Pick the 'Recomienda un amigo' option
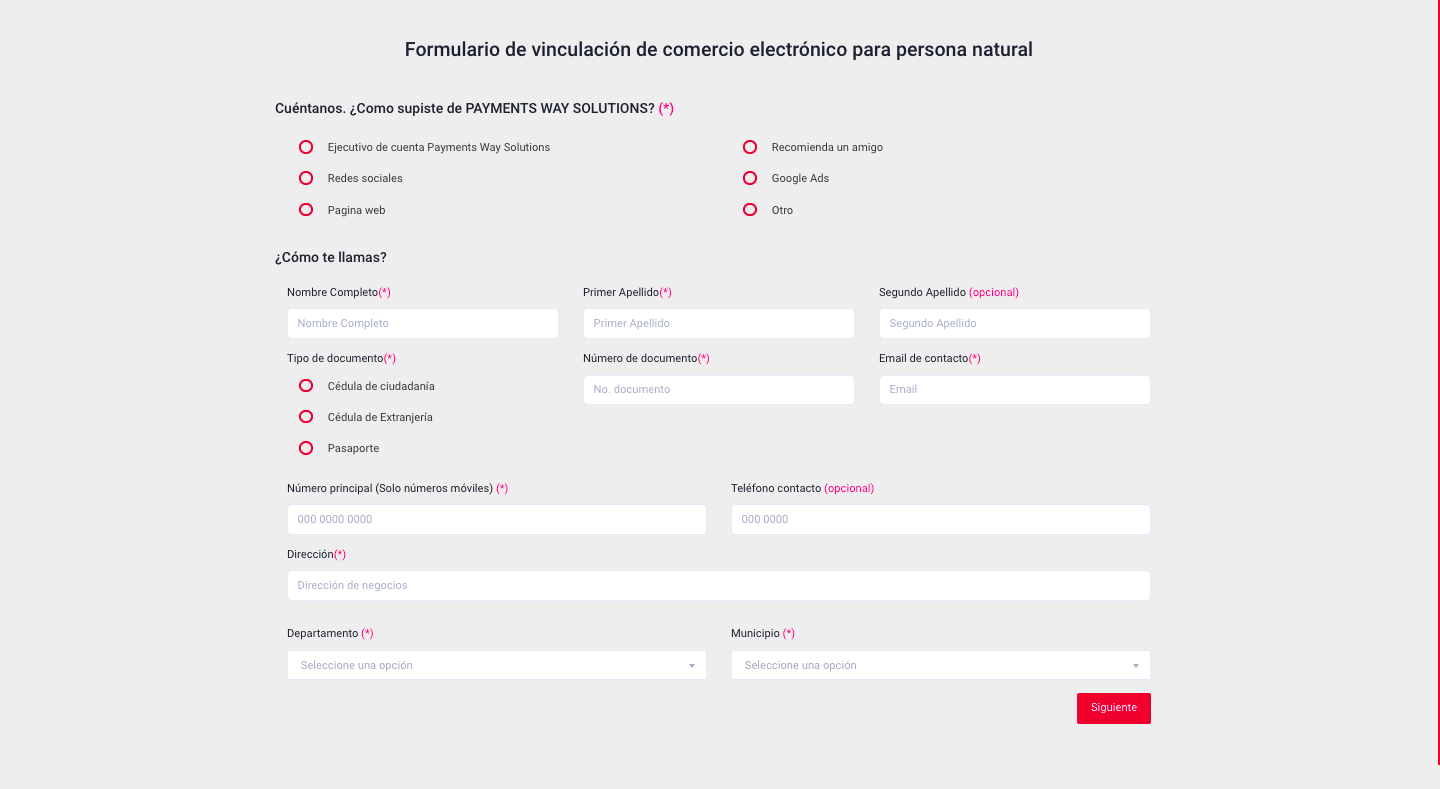Image resolution: width=1440 pixels, height=789 pixels. (x=750, y=147)
